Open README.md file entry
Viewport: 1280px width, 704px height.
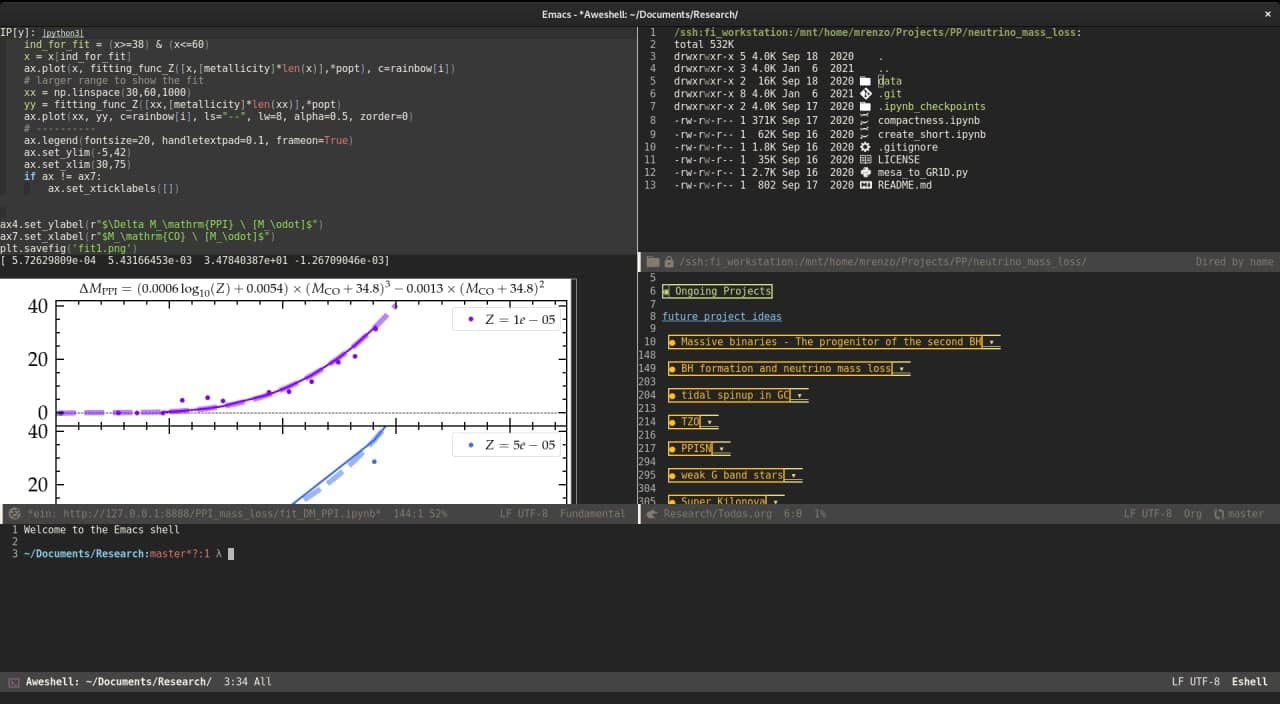click(904, 186)
